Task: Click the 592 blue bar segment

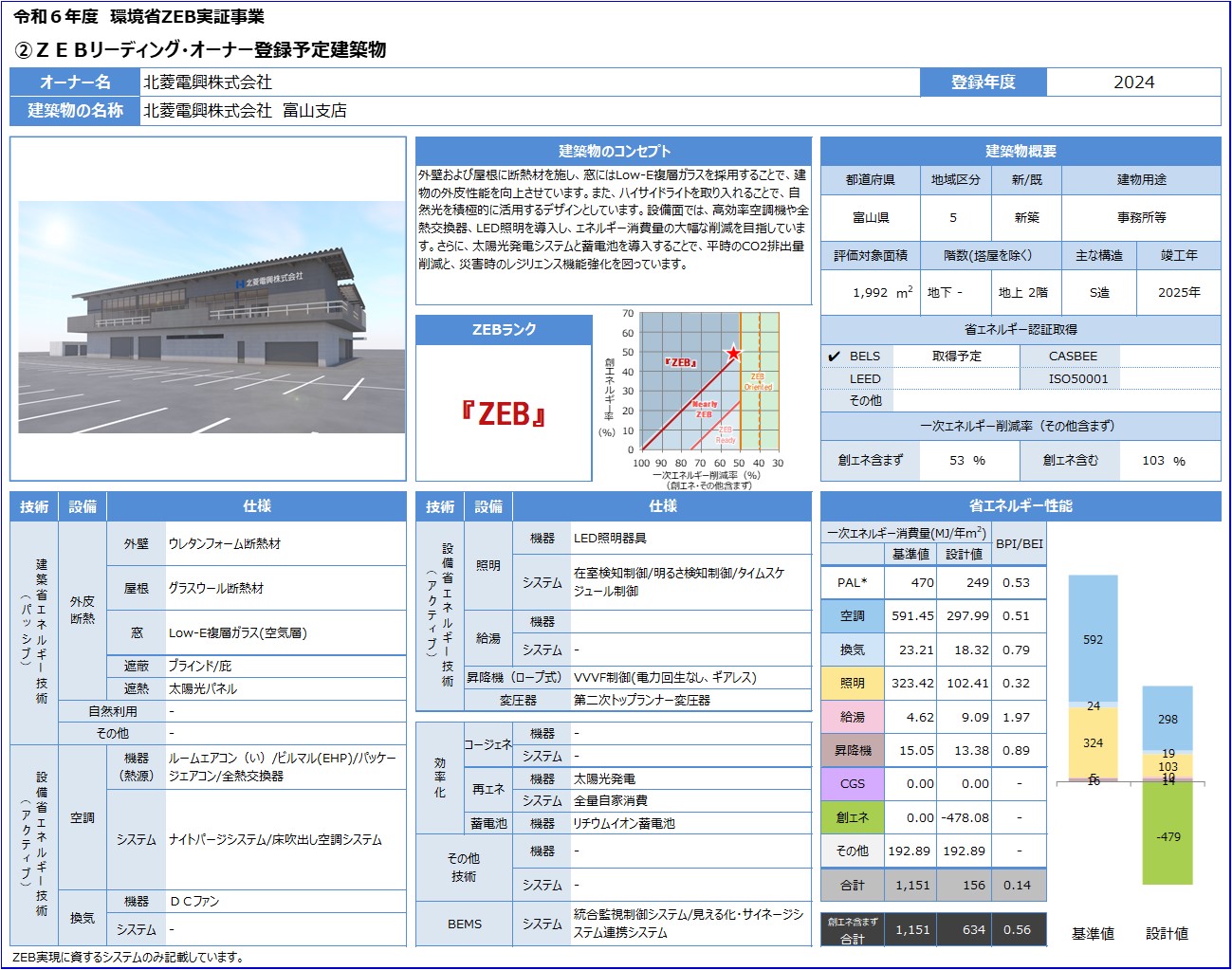Action: (1093, 639)
